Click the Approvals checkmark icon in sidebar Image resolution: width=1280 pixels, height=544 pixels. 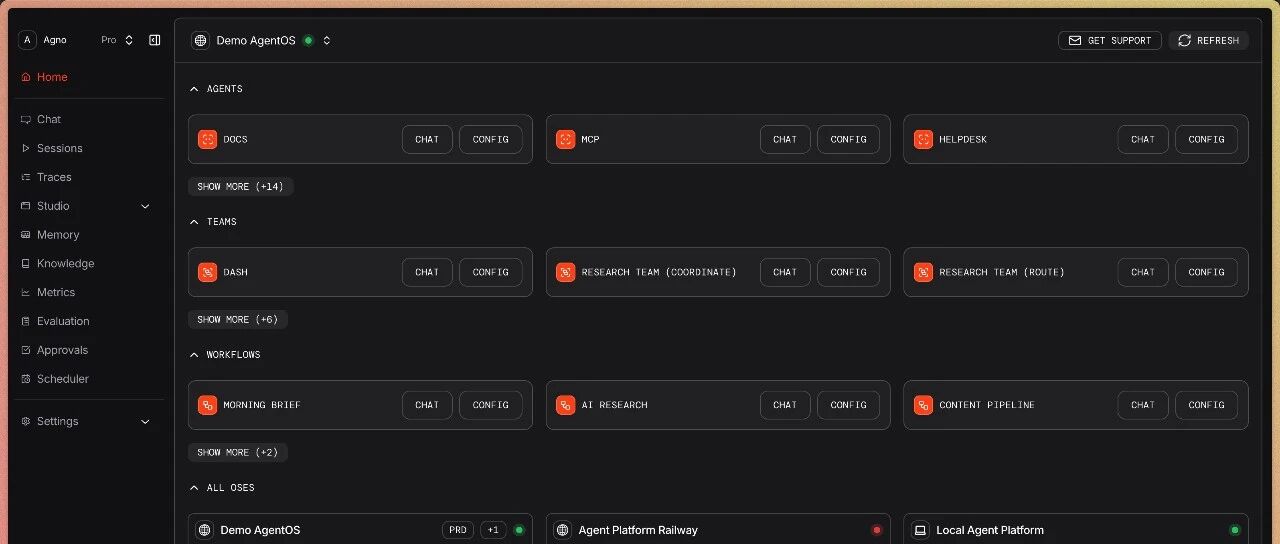26,350
